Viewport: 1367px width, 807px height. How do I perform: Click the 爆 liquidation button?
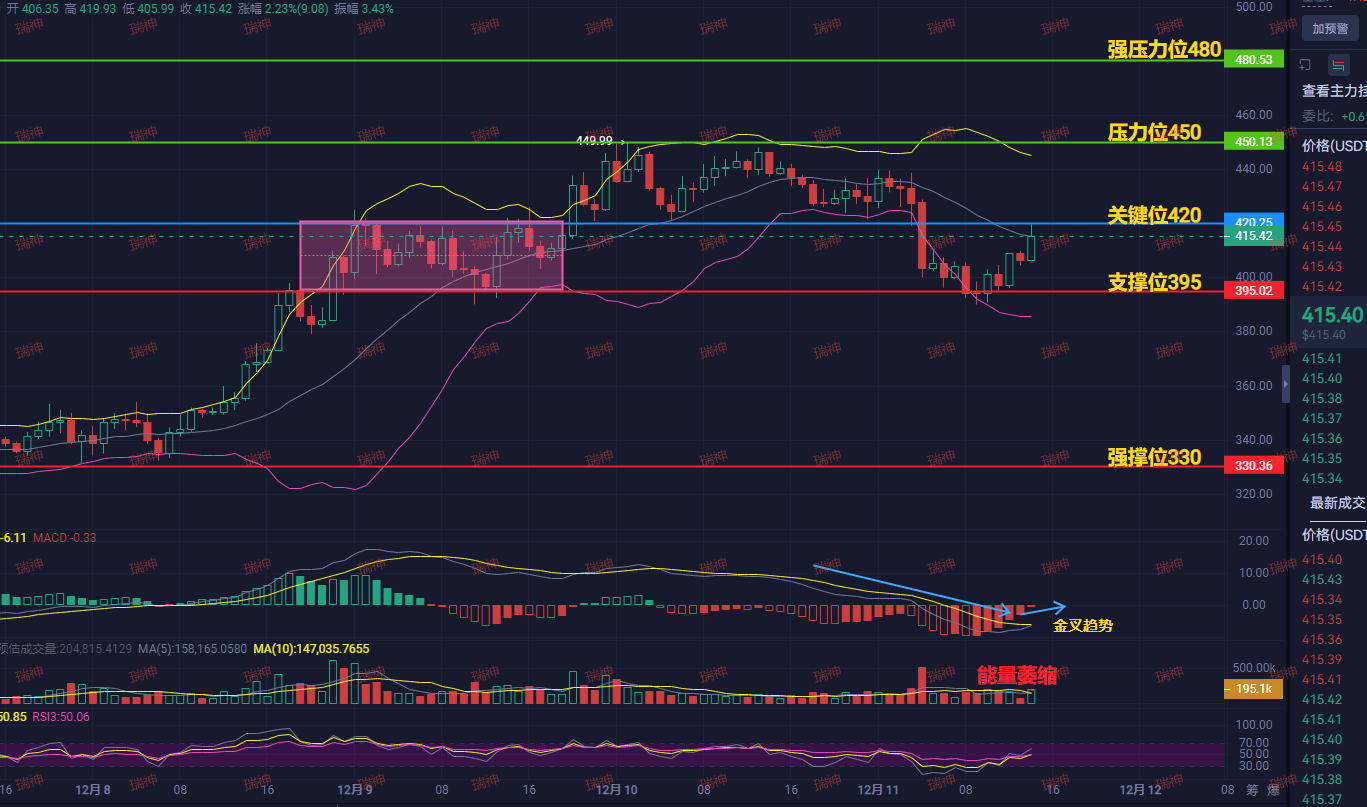(1273, 790)
